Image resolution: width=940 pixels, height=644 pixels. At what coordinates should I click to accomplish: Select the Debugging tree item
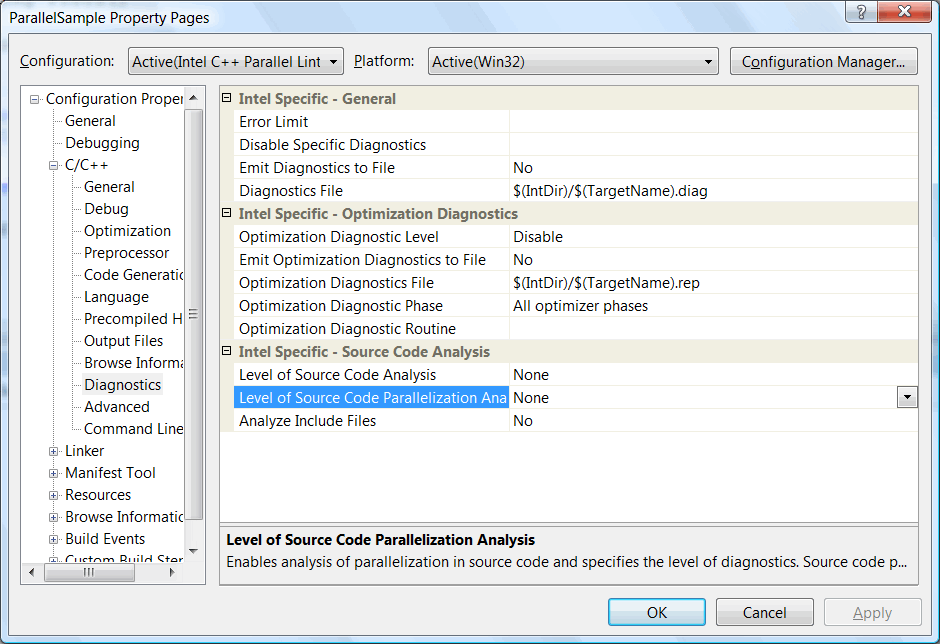click(x=103, y=143)
